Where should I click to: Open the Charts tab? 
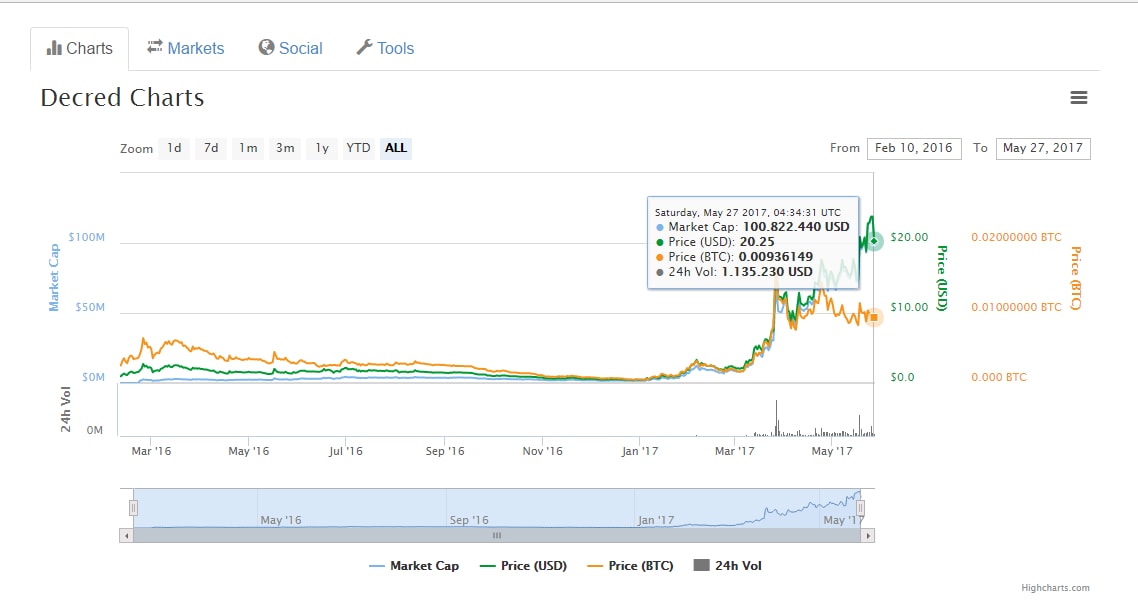tap(80, 49)
